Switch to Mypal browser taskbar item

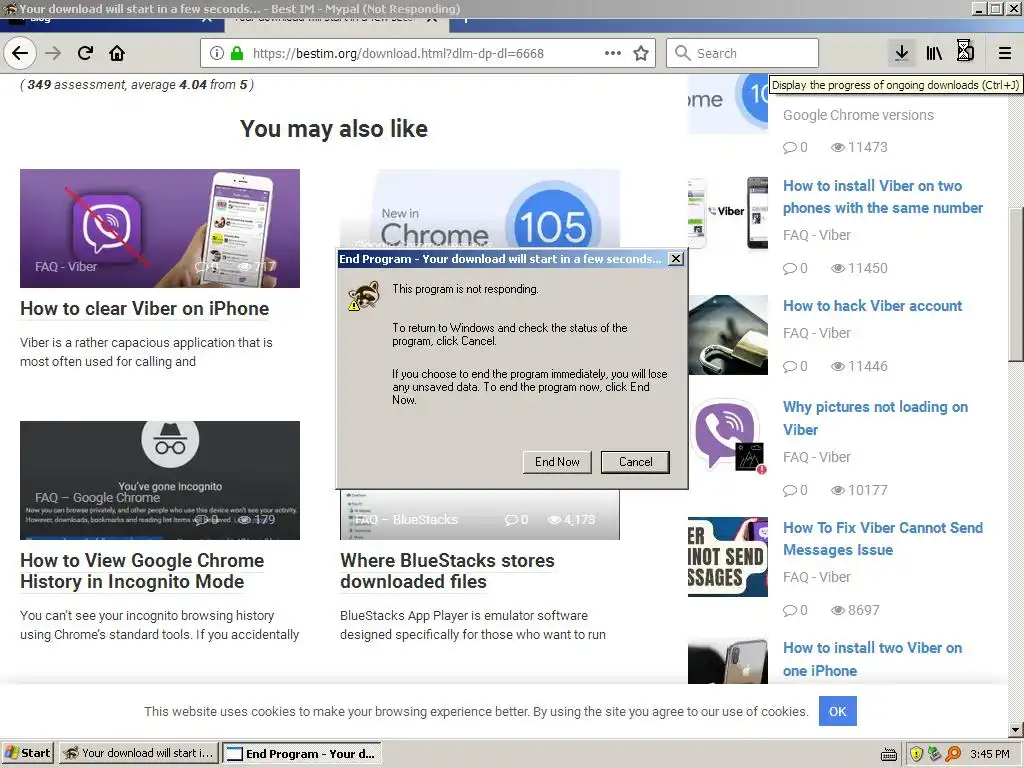pyautogui.click(x=139, y=753)
